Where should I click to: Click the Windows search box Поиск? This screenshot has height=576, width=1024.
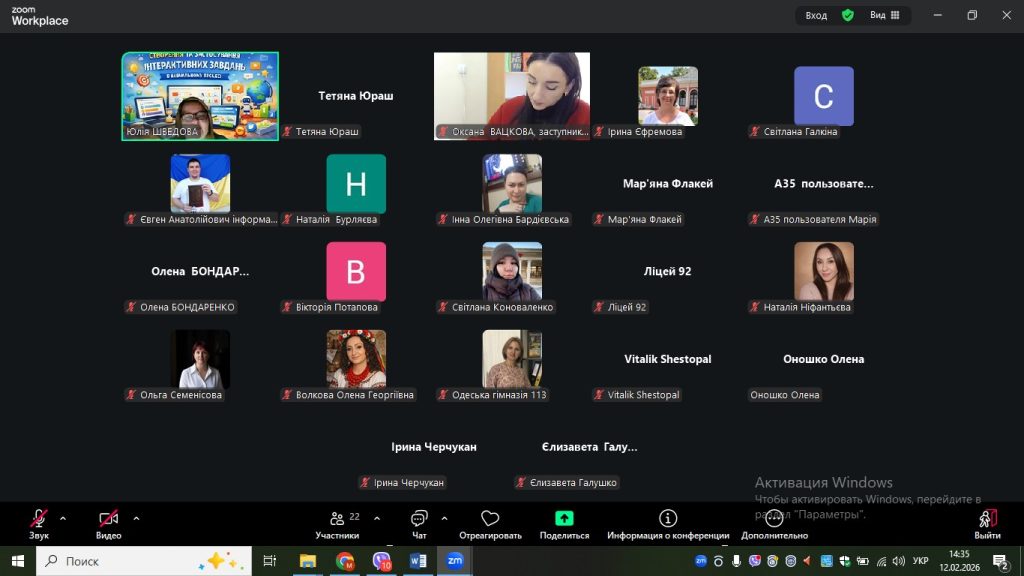click(145, 561)
